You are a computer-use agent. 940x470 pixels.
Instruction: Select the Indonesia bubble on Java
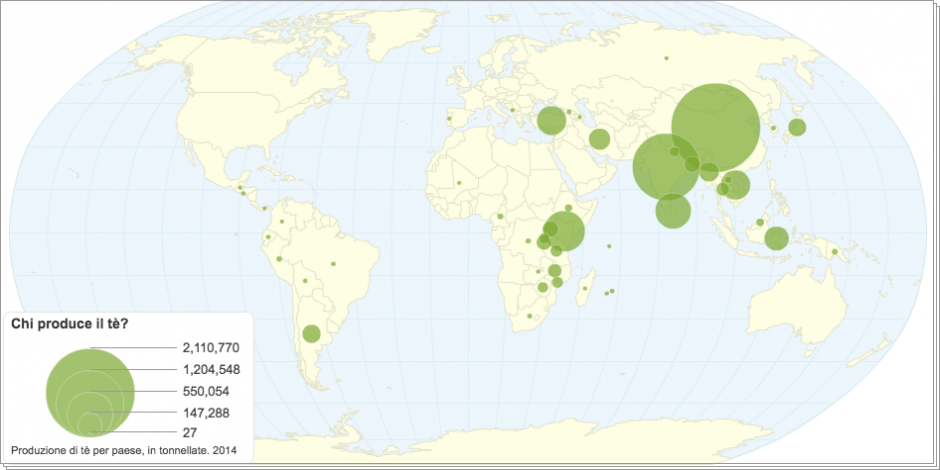(775, 238)
